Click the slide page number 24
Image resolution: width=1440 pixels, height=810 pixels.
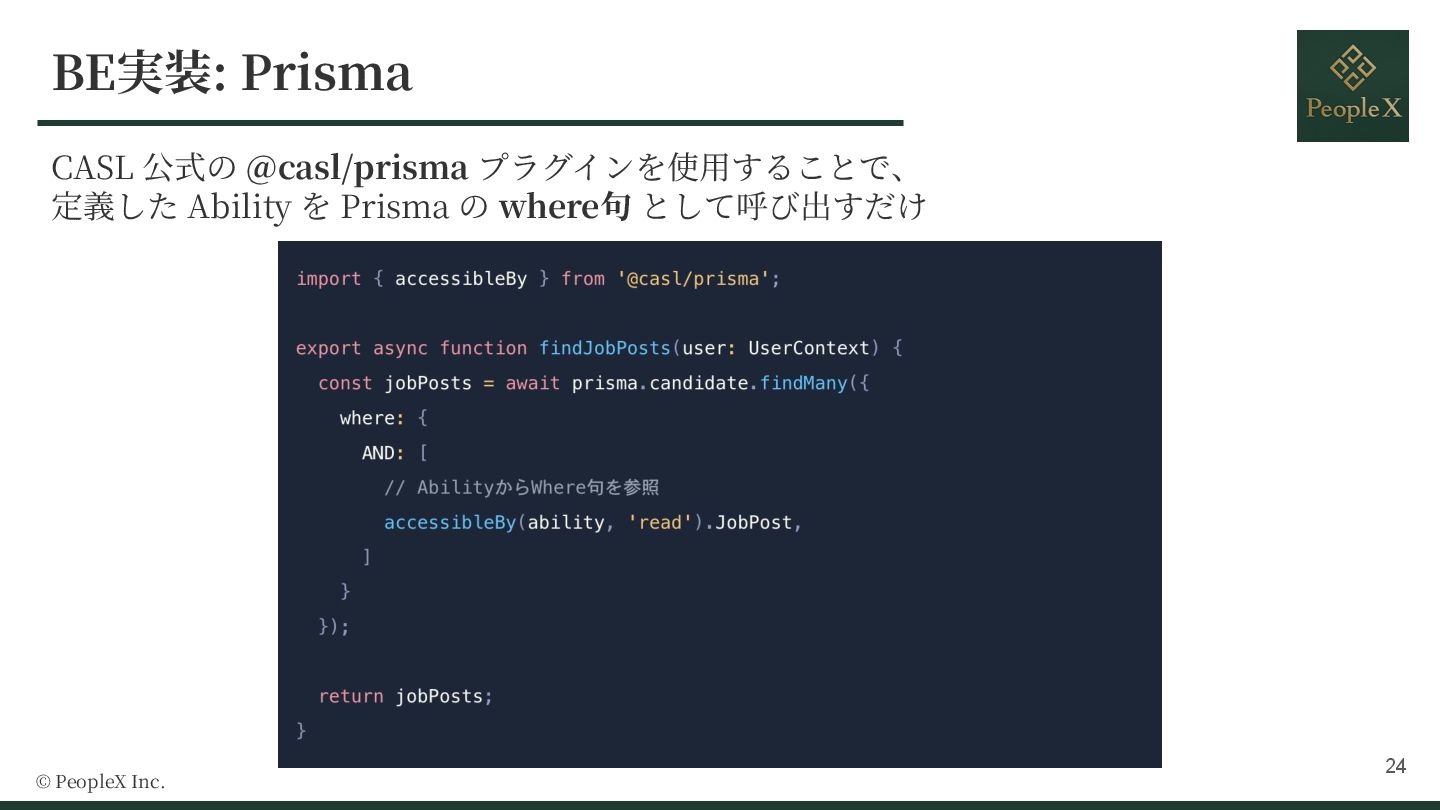pos(1395,766)
